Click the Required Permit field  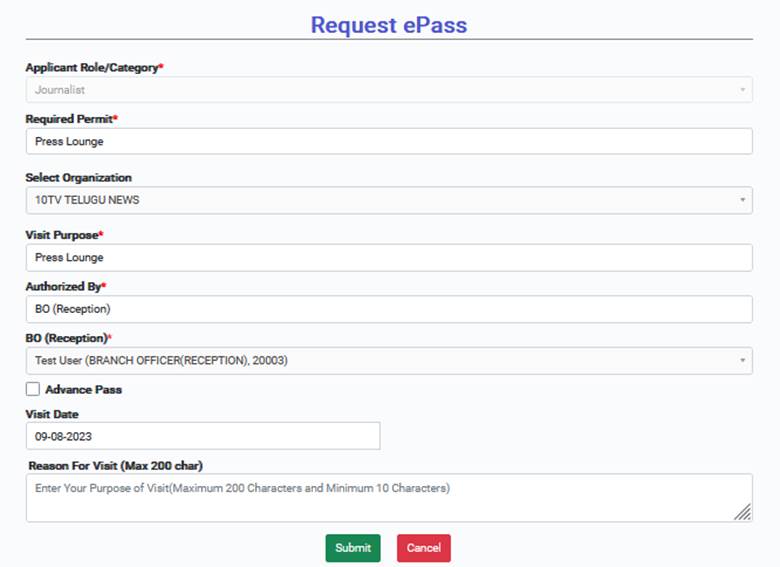pyautogui.click(x=389, y=141)
